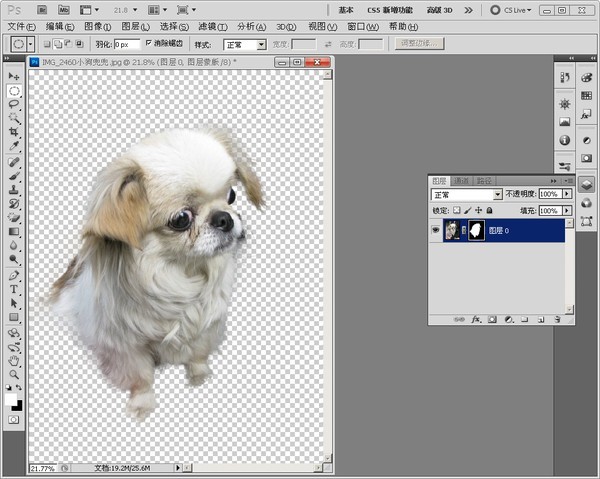Image resolution: width=600 pixels, height=479 pixels.
Task: Switch to the 通道 tab
Action: pyautogui.click(x=461, y=181)
